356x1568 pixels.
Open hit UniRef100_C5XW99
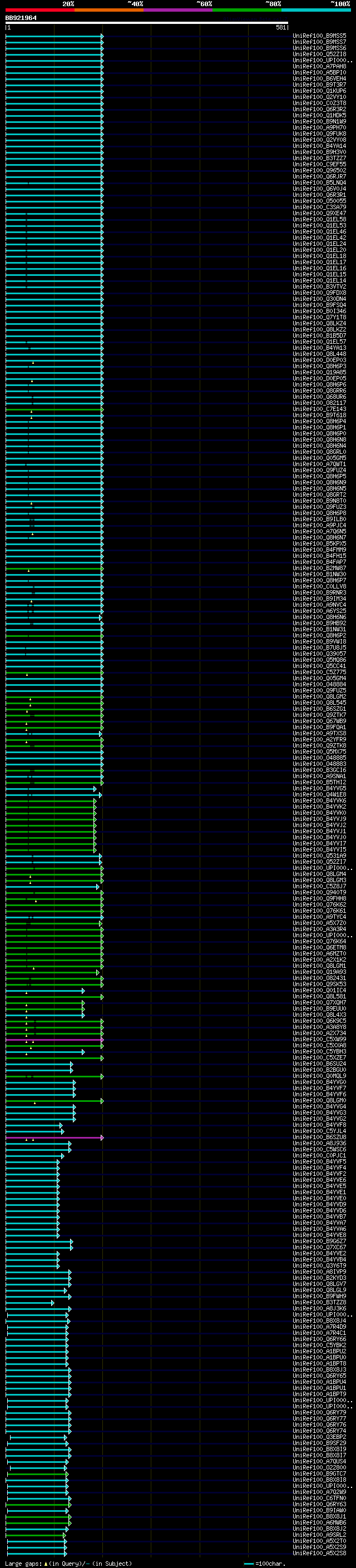(x=319, y=1039)
